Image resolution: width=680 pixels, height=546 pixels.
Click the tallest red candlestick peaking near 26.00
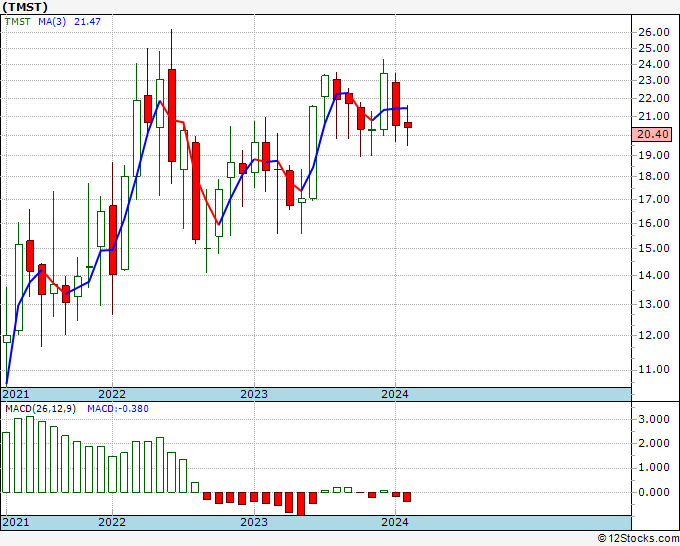tap(172, 115)
